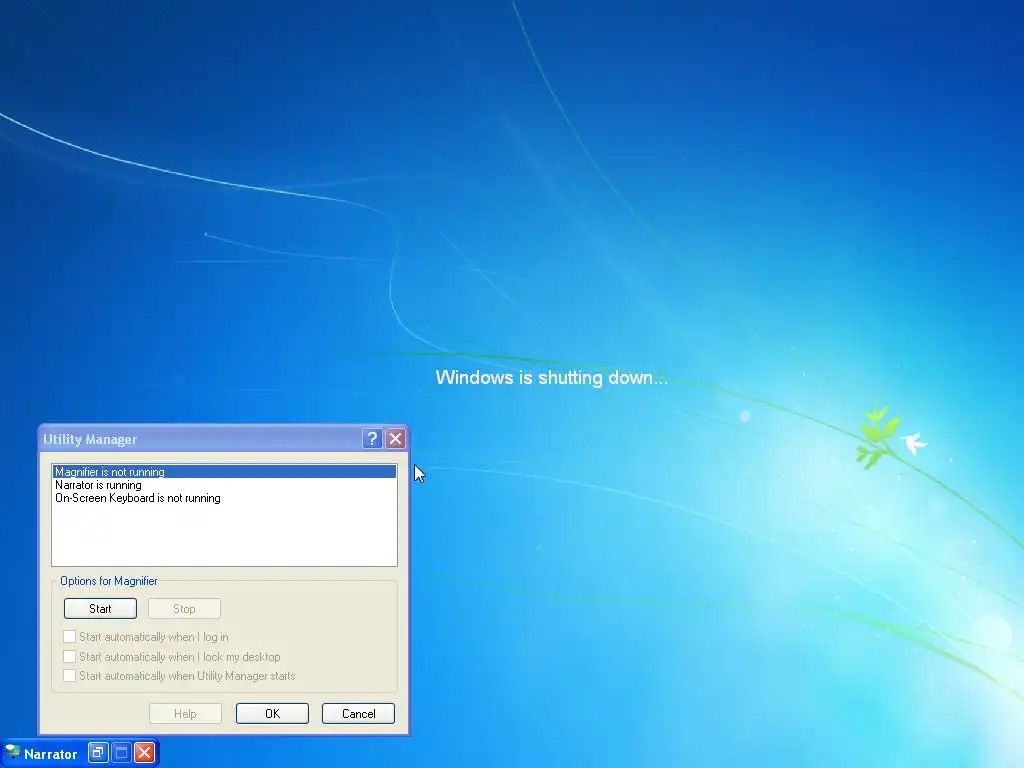The height and width of the screenshot is (768, 1024).
Task: Restore the minimized Narrator window
Action: [98, 753]
